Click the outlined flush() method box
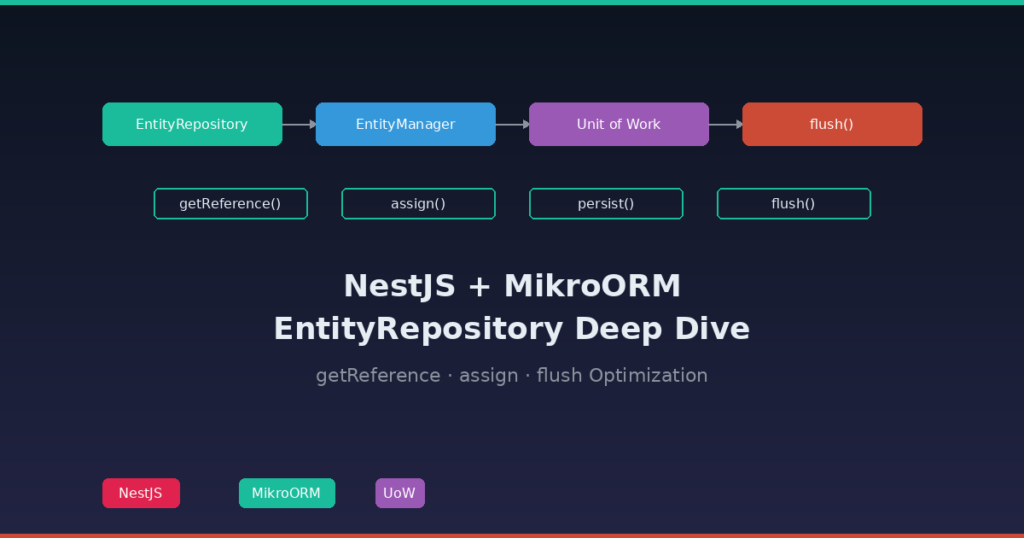 pos(793,204)
